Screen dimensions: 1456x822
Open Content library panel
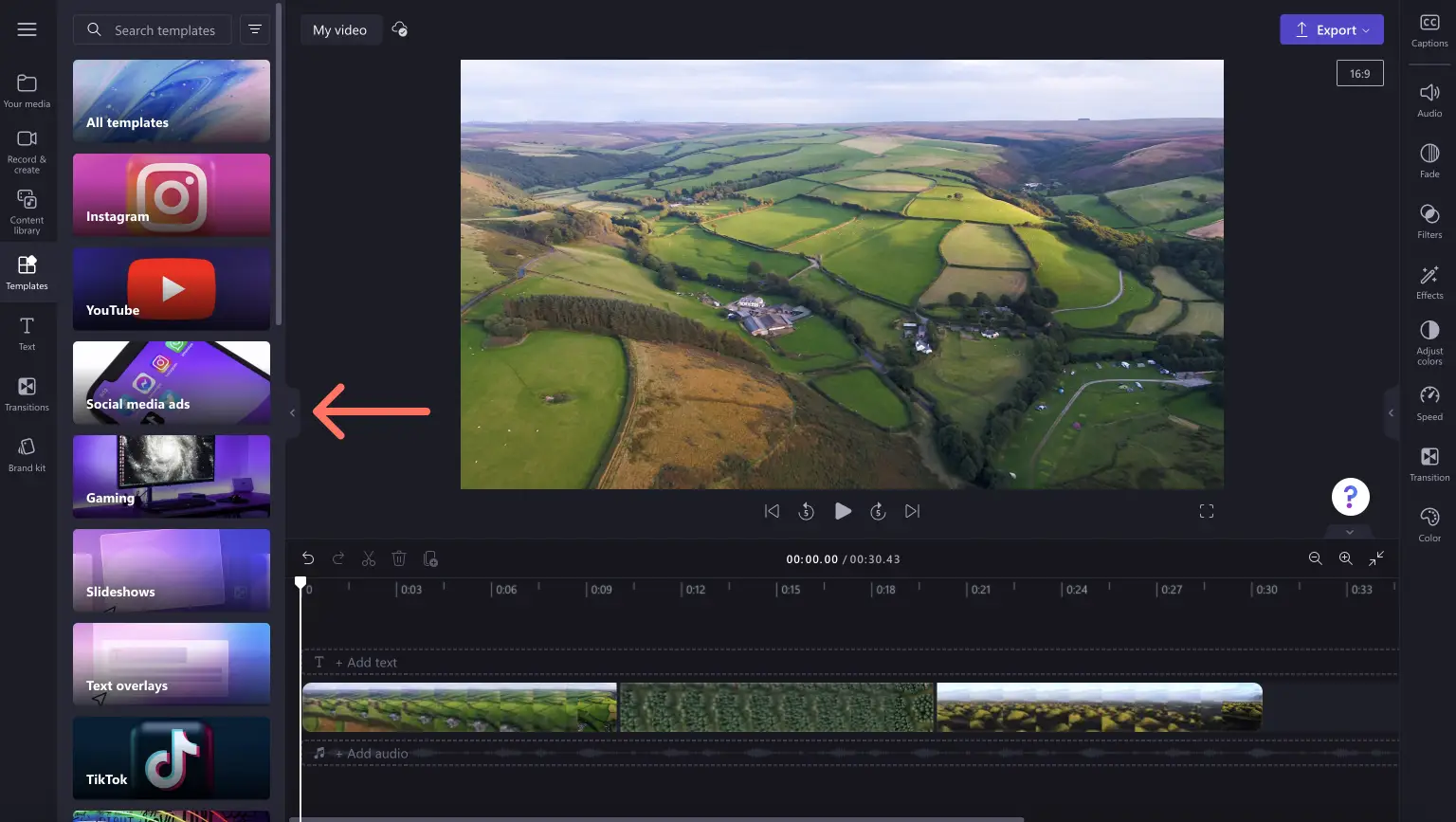click(27, 211)
